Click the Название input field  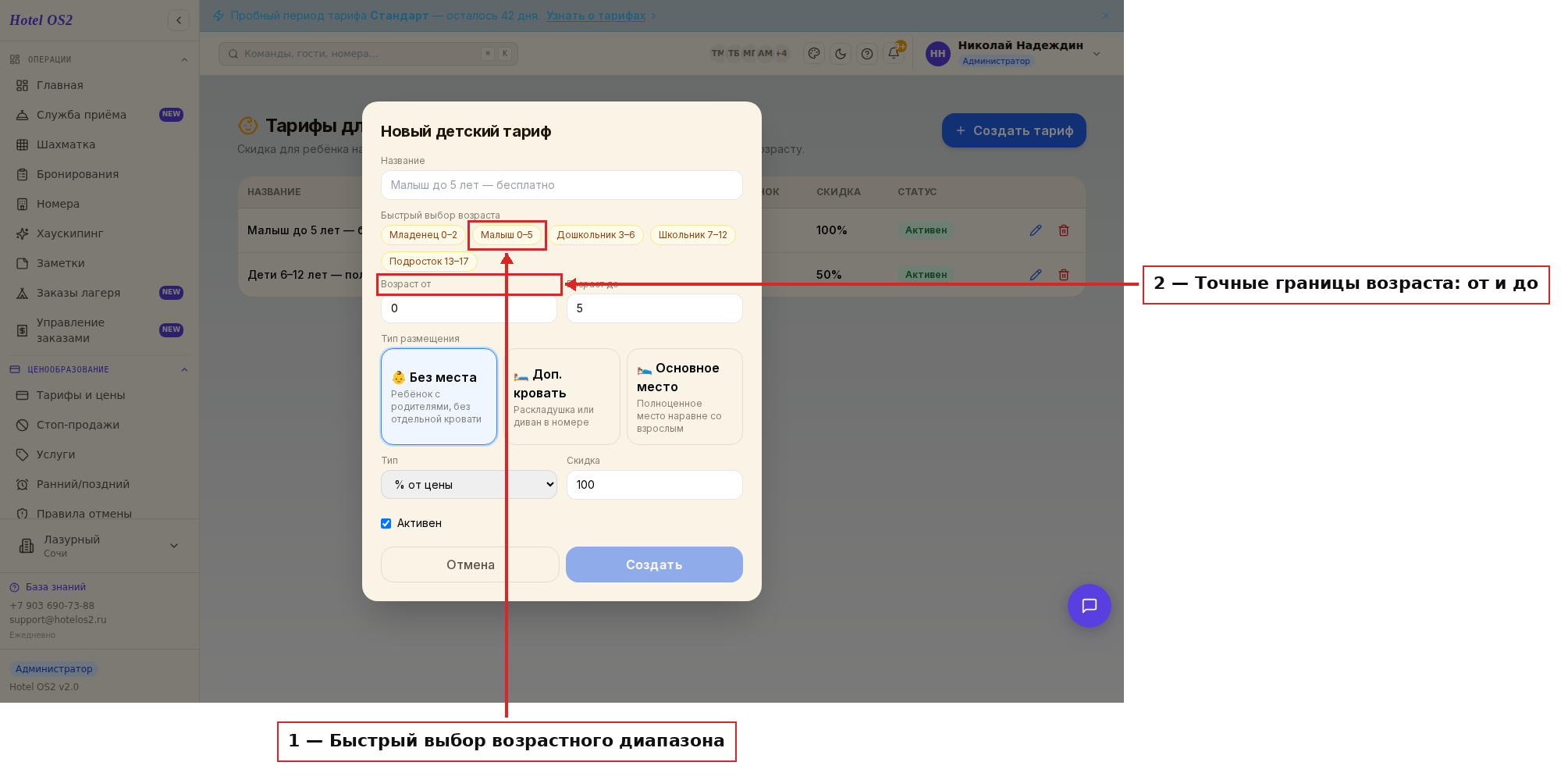pyautogui.click(x=562, y=185)
